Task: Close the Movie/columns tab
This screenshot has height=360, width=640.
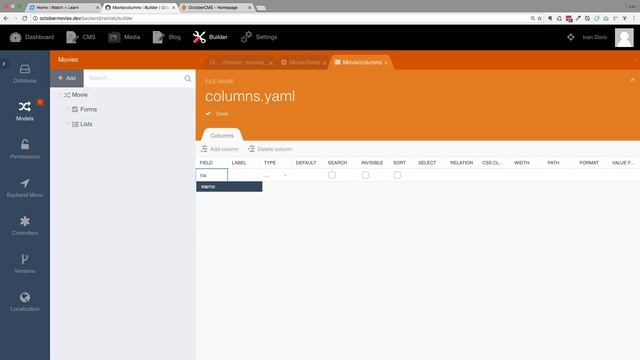Action: click(x=386, y=63)
